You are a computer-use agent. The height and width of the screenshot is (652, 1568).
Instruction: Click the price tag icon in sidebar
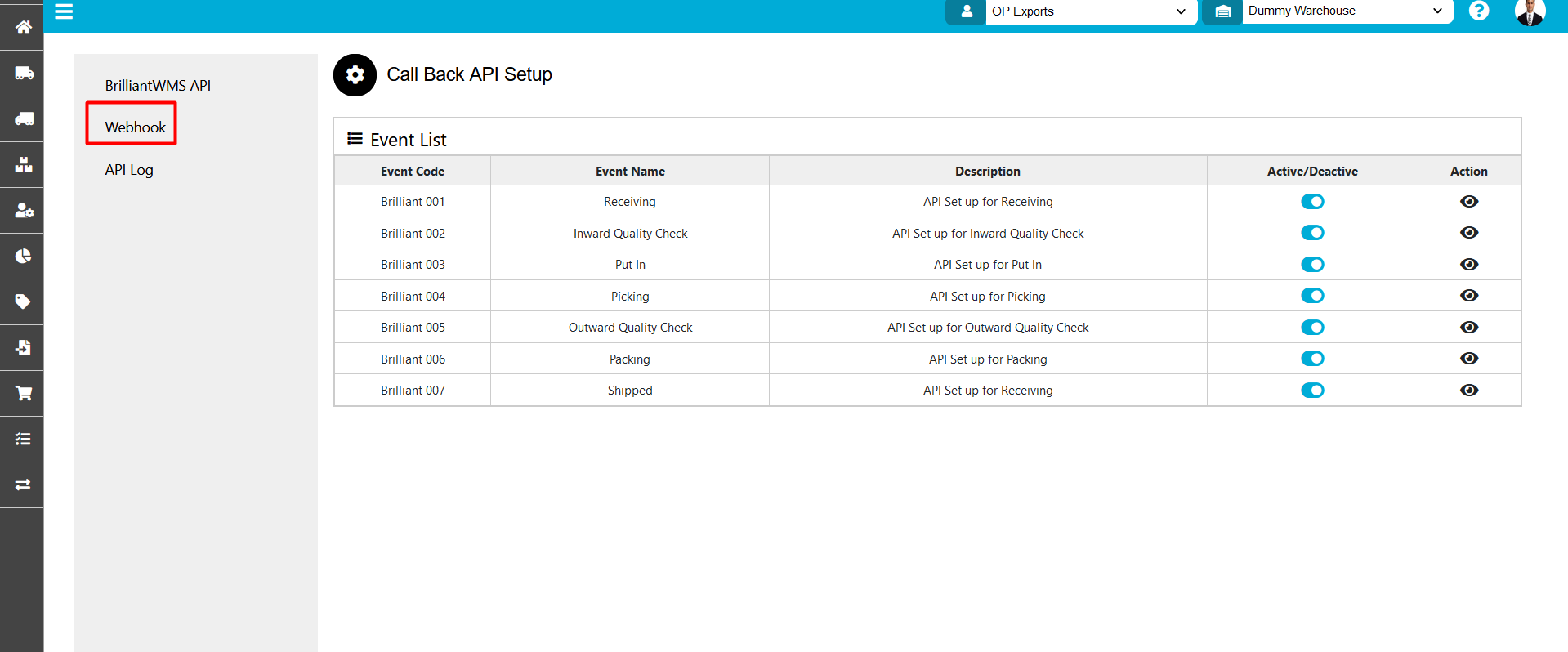tap(23, 302)
